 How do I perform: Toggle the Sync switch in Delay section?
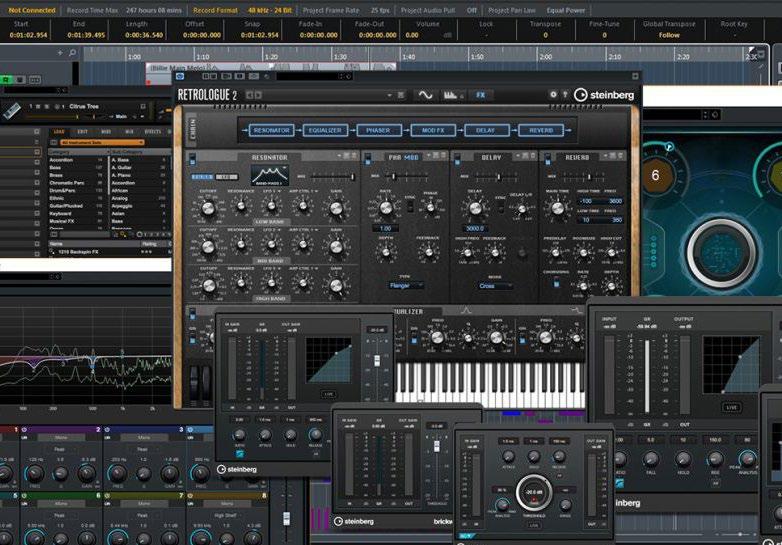501,205
